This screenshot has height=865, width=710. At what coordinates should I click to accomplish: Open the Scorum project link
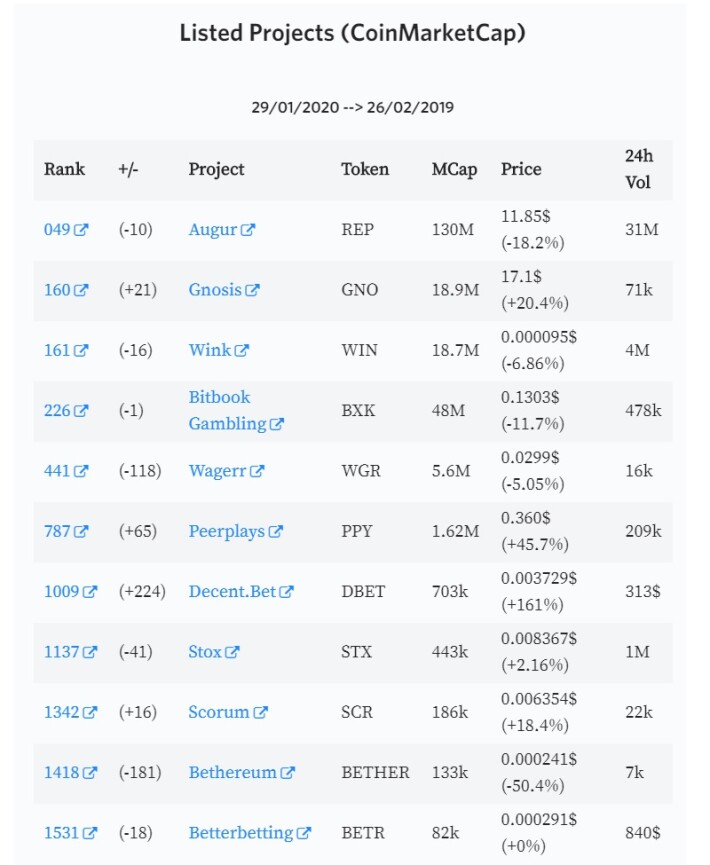pos(219,712)
